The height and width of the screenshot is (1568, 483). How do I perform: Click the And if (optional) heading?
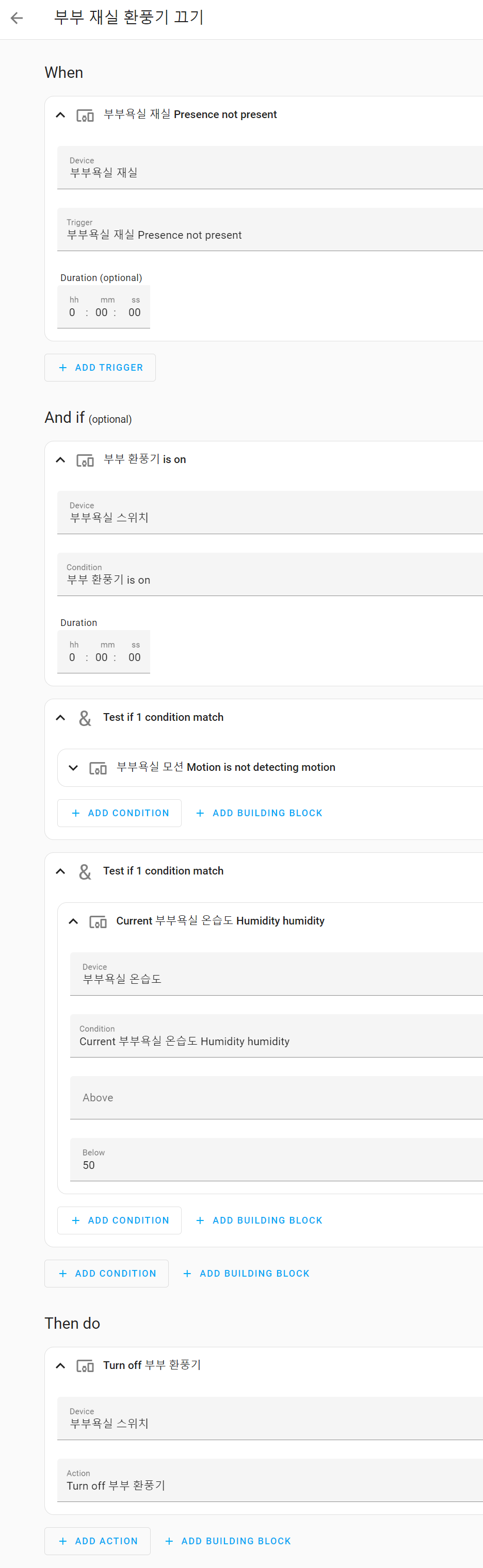[x=88, y=418]
